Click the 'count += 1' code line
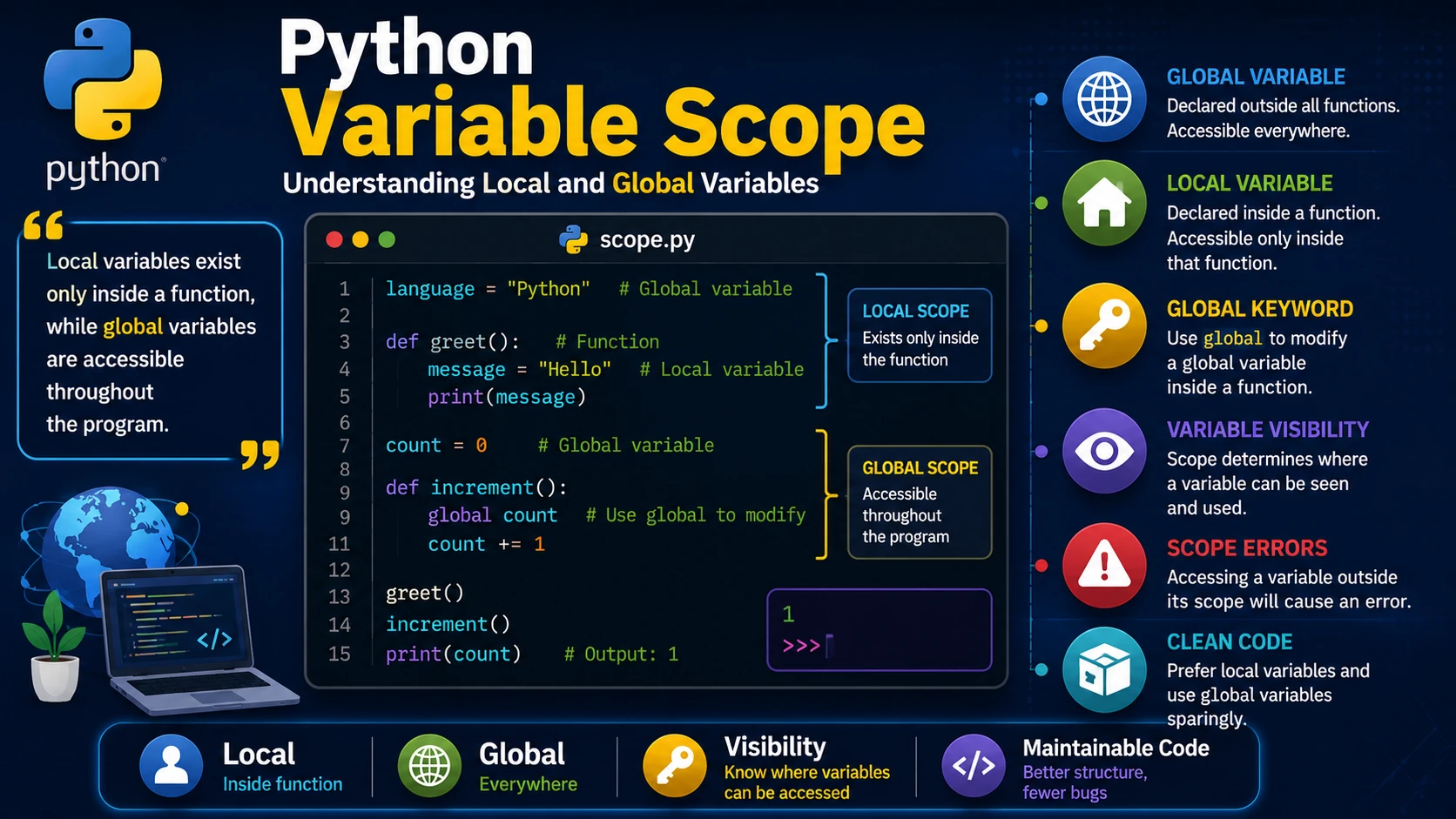 pos(486,545)
